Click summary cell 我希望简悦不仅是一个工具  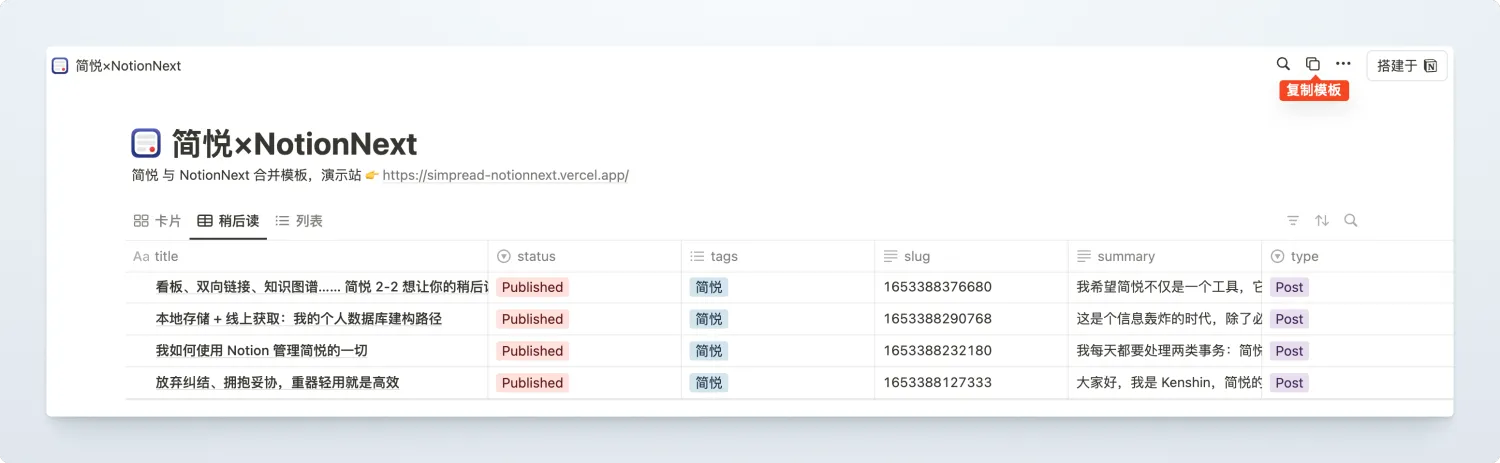pyautogui.click(x=1165, y=287)
